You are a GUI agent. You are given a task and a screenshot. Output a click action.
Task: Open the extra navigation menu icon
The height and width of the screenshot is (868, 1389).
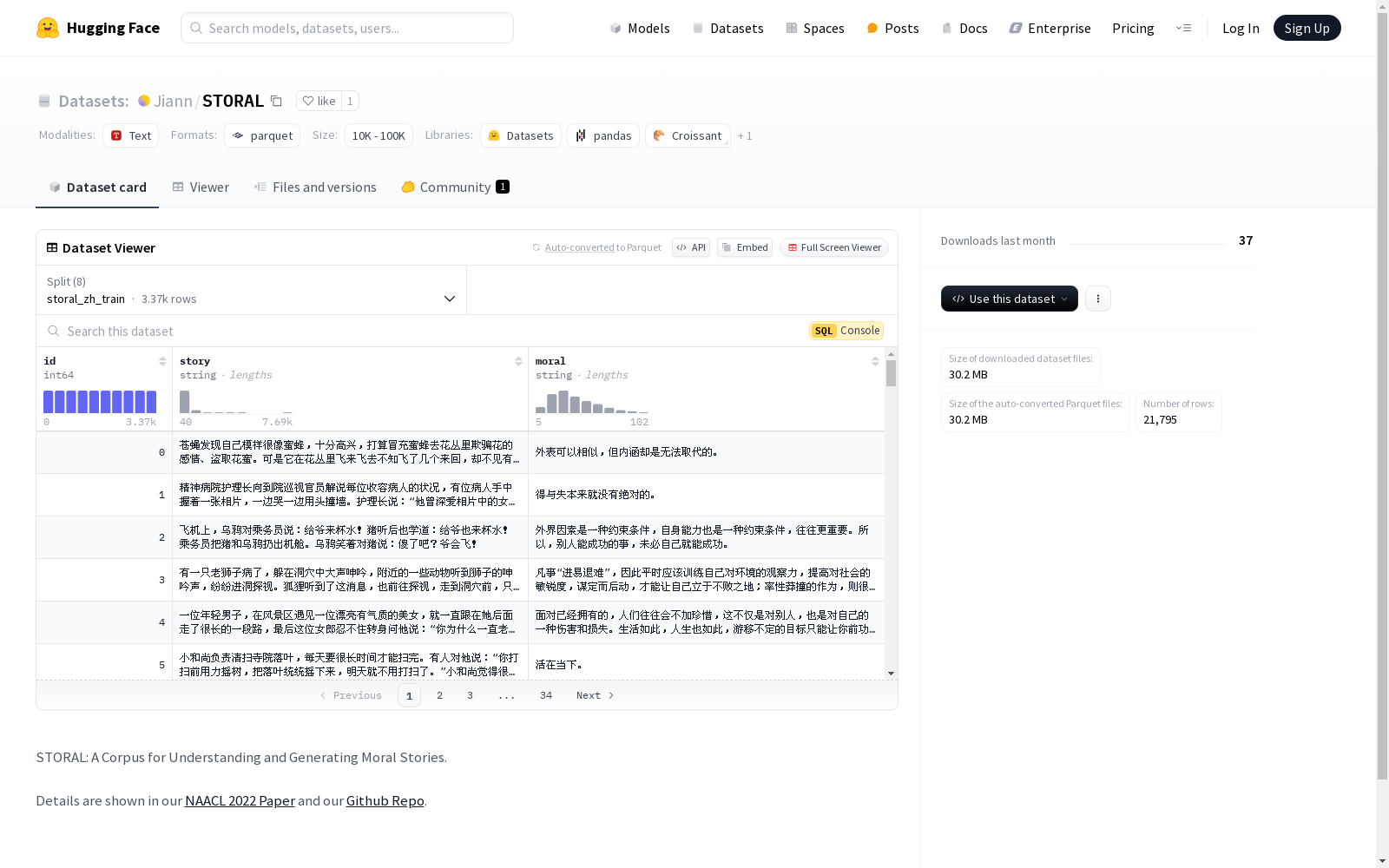1183,28
